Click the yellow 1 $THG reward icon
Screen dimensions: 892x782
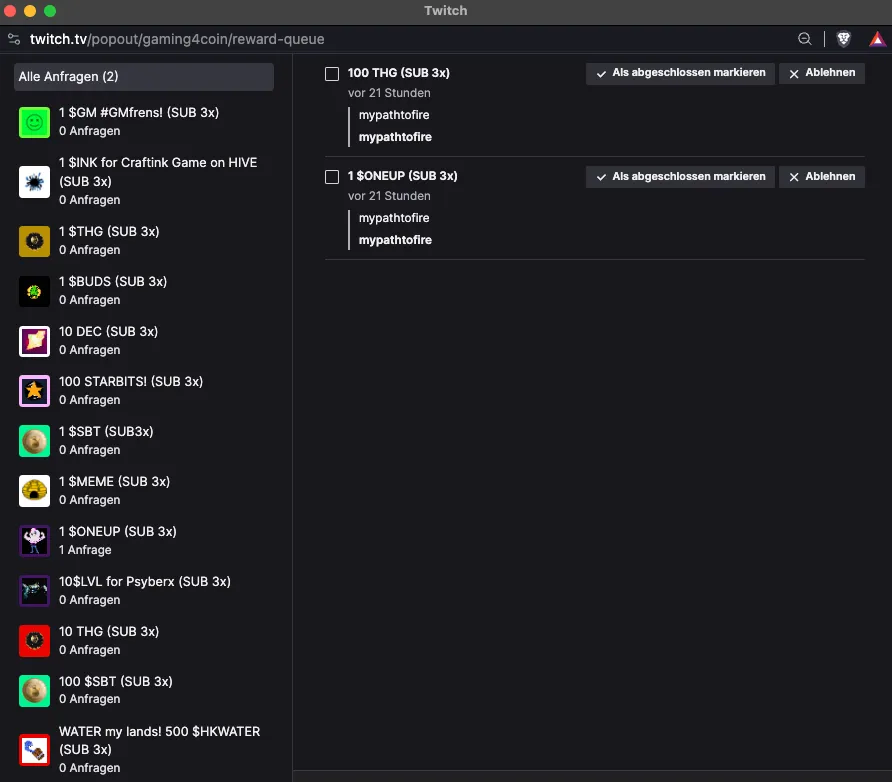coord(34,241)
